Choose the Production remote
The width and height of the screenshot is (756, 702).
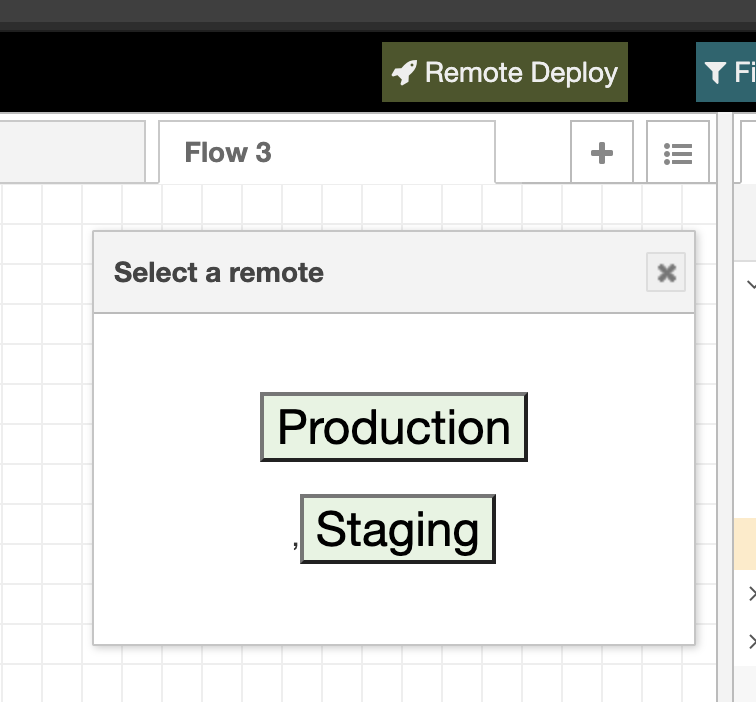click(x=394, y=427)
